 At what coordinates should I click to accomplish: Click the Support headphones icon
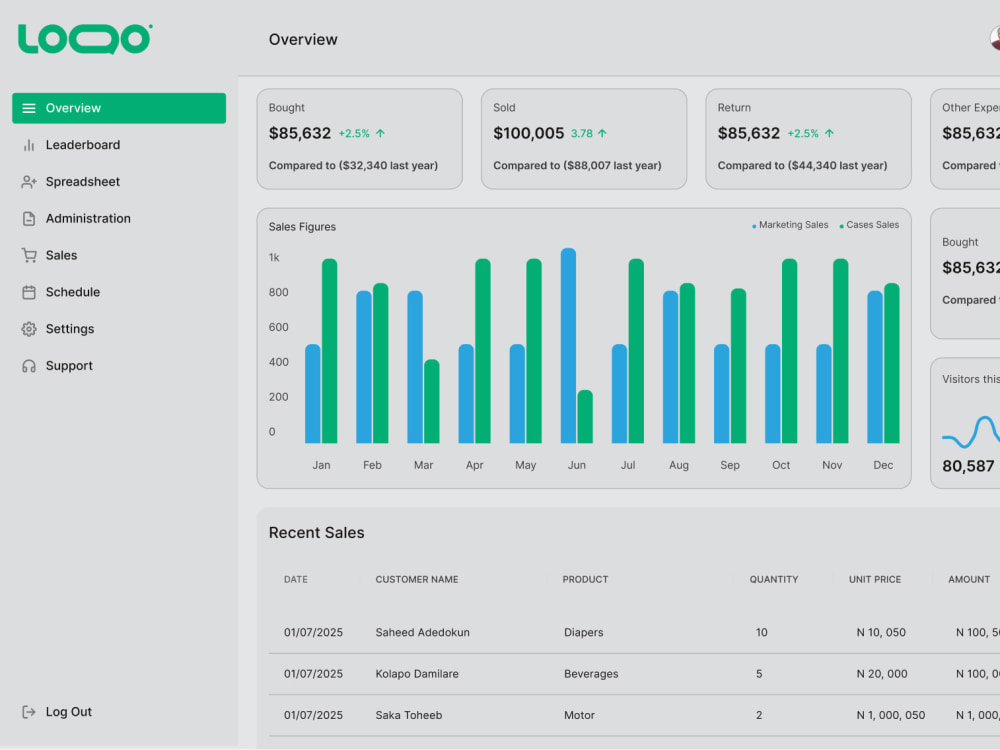(x=29, y=366)
